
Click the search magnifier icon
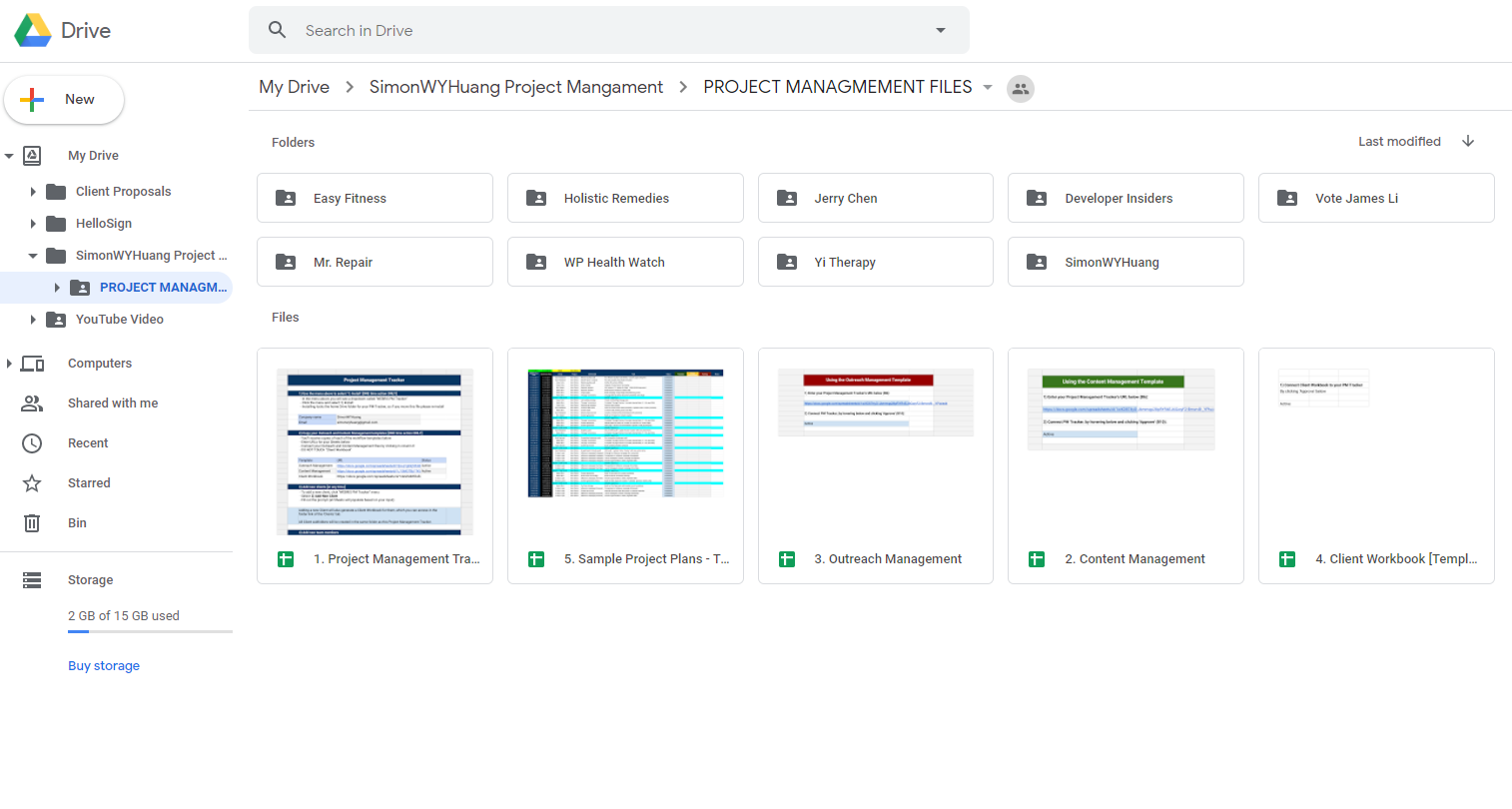(278, 30)
